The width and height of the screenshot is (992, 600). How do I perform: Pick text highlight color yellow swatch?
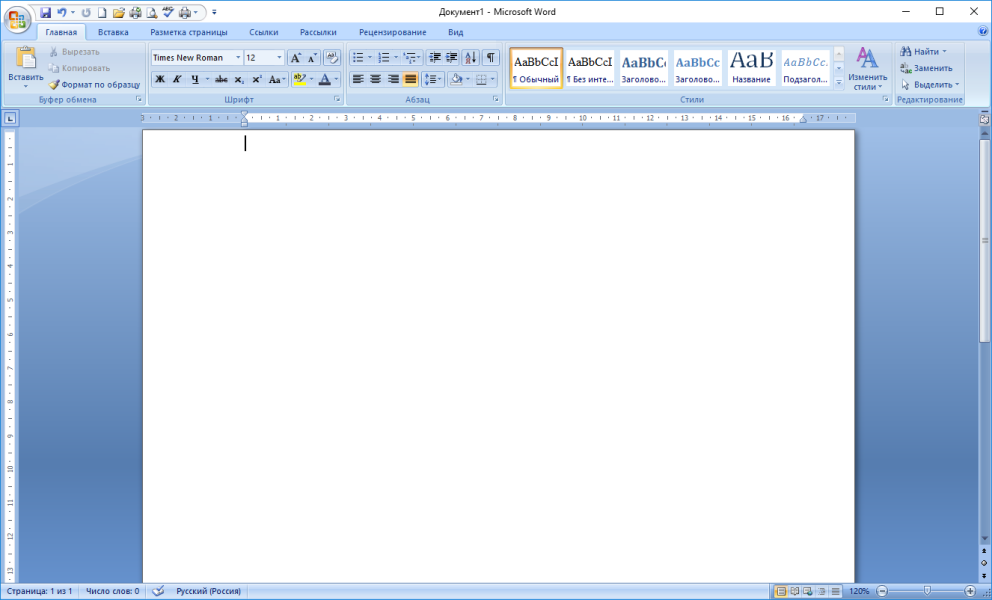[299, 79]
